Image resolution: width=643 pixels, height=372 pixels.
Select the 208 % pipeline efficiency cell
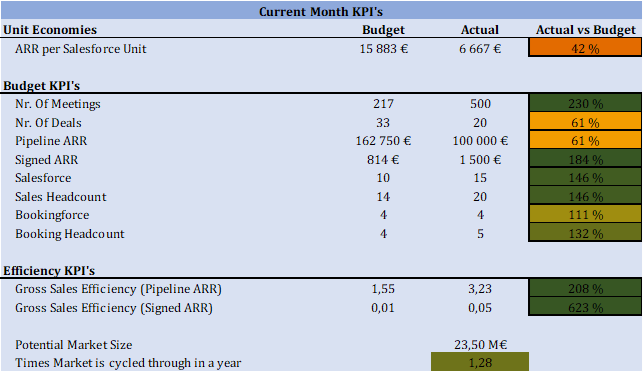click(x=585, y=288)
